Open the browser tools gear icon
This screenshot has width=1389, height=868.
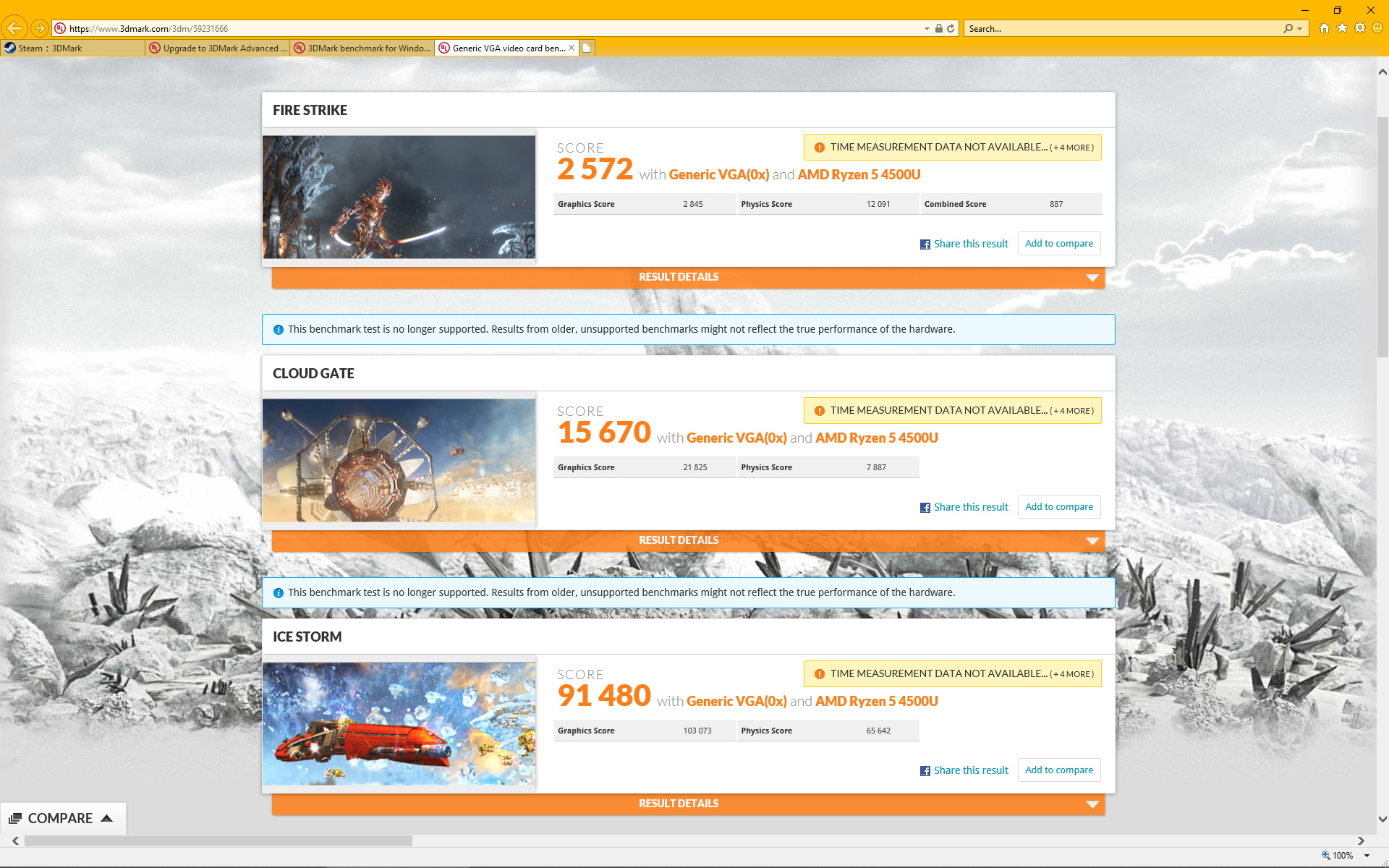click(1360, 28)
